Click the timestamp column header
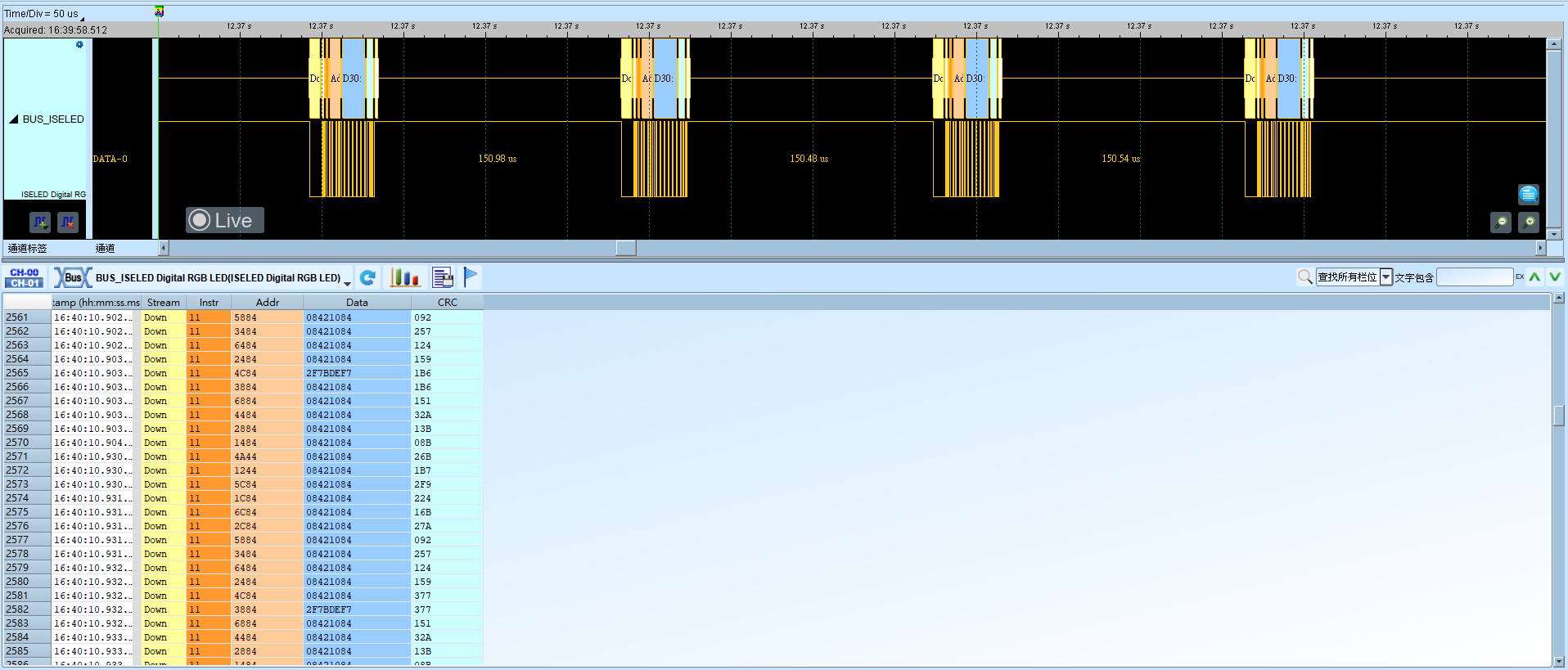Viewport: 1568px width, 670px height. click(97, 303)
